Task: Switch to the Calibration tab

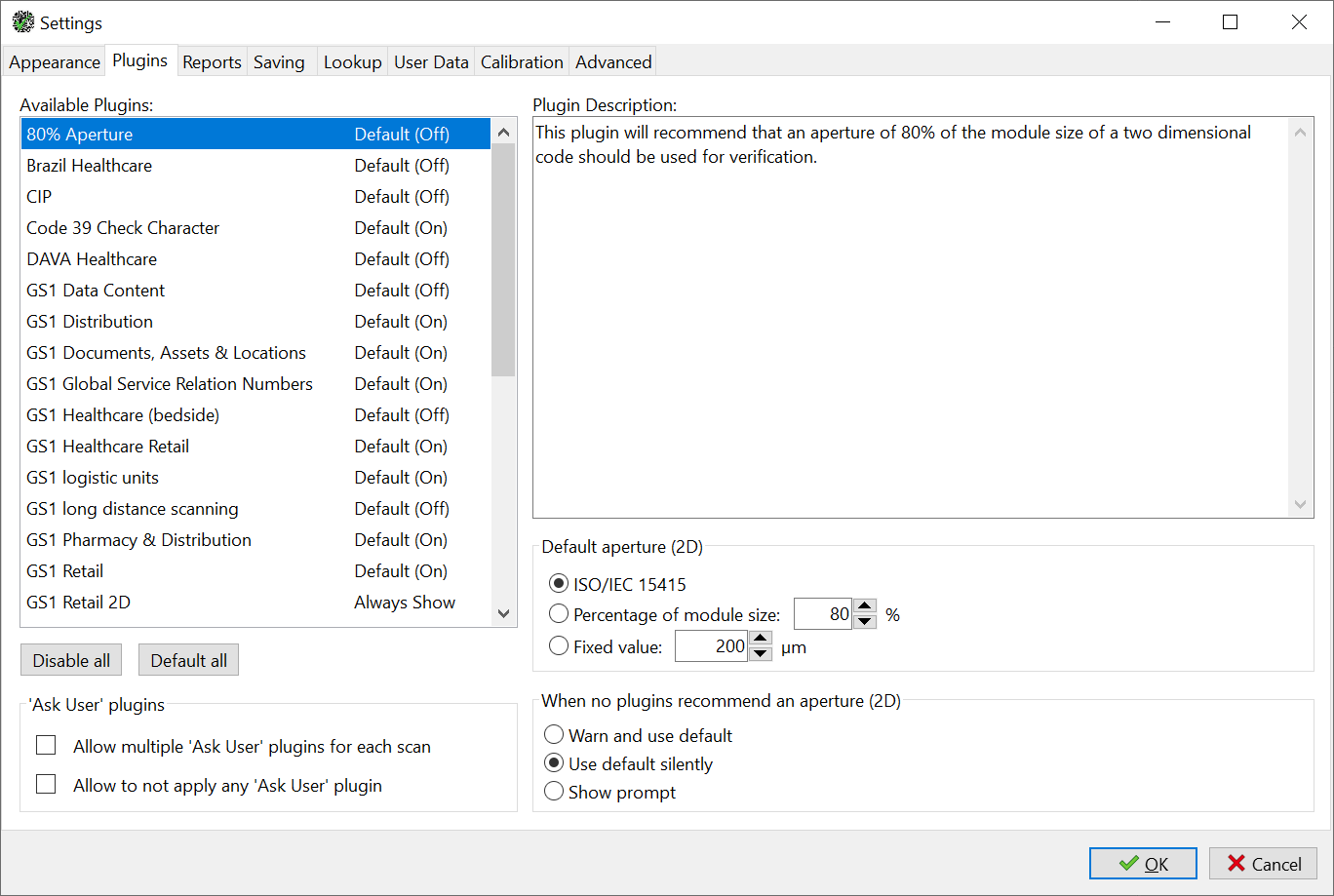Action: coord(522,60)
